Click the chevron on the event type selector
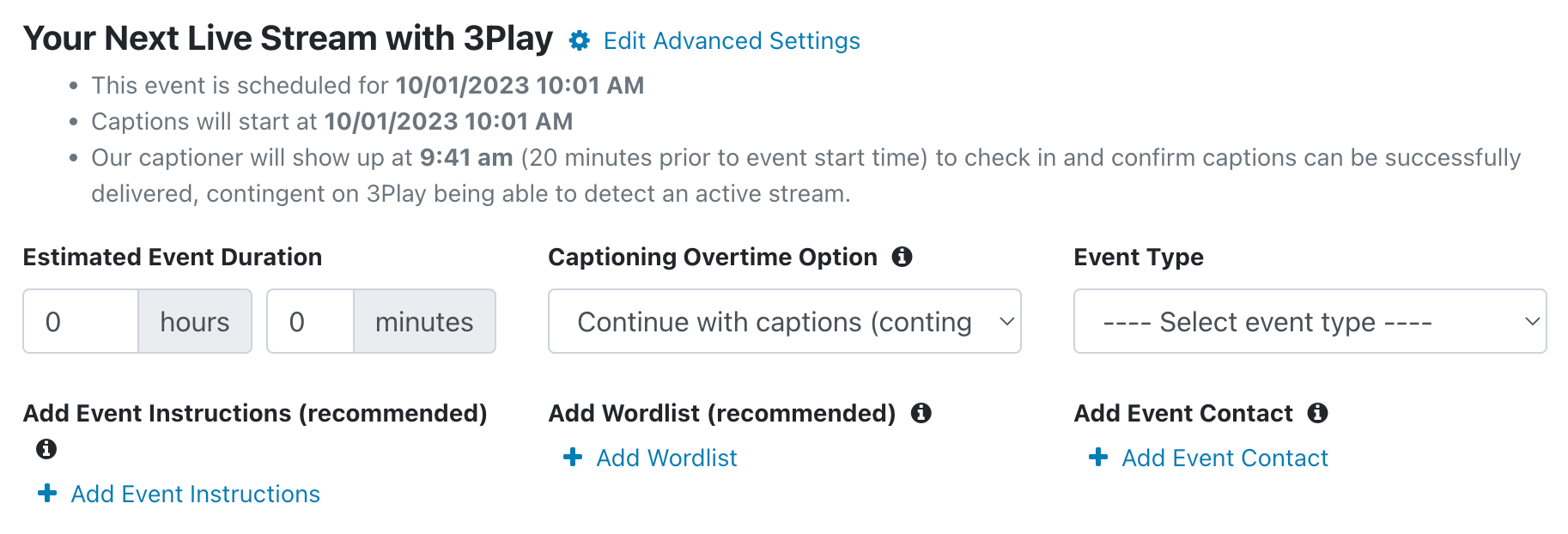This screenshot has height=534, width=1568. point(1532,321)
